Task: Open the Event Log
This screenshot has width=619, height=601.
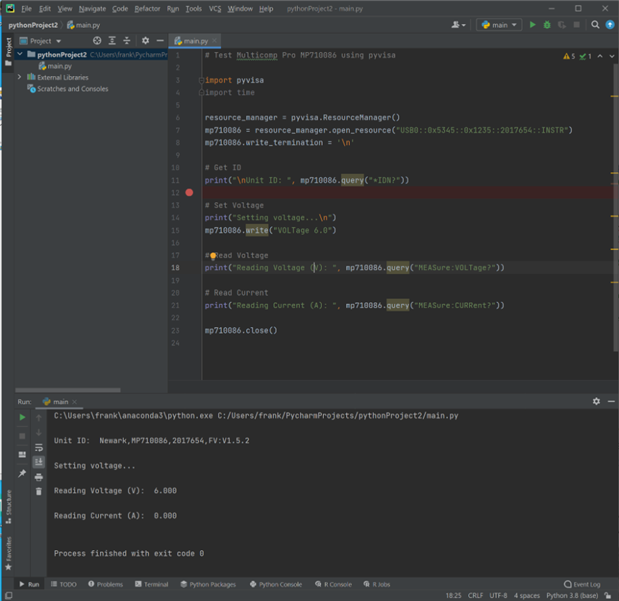Action: point(582,584)
